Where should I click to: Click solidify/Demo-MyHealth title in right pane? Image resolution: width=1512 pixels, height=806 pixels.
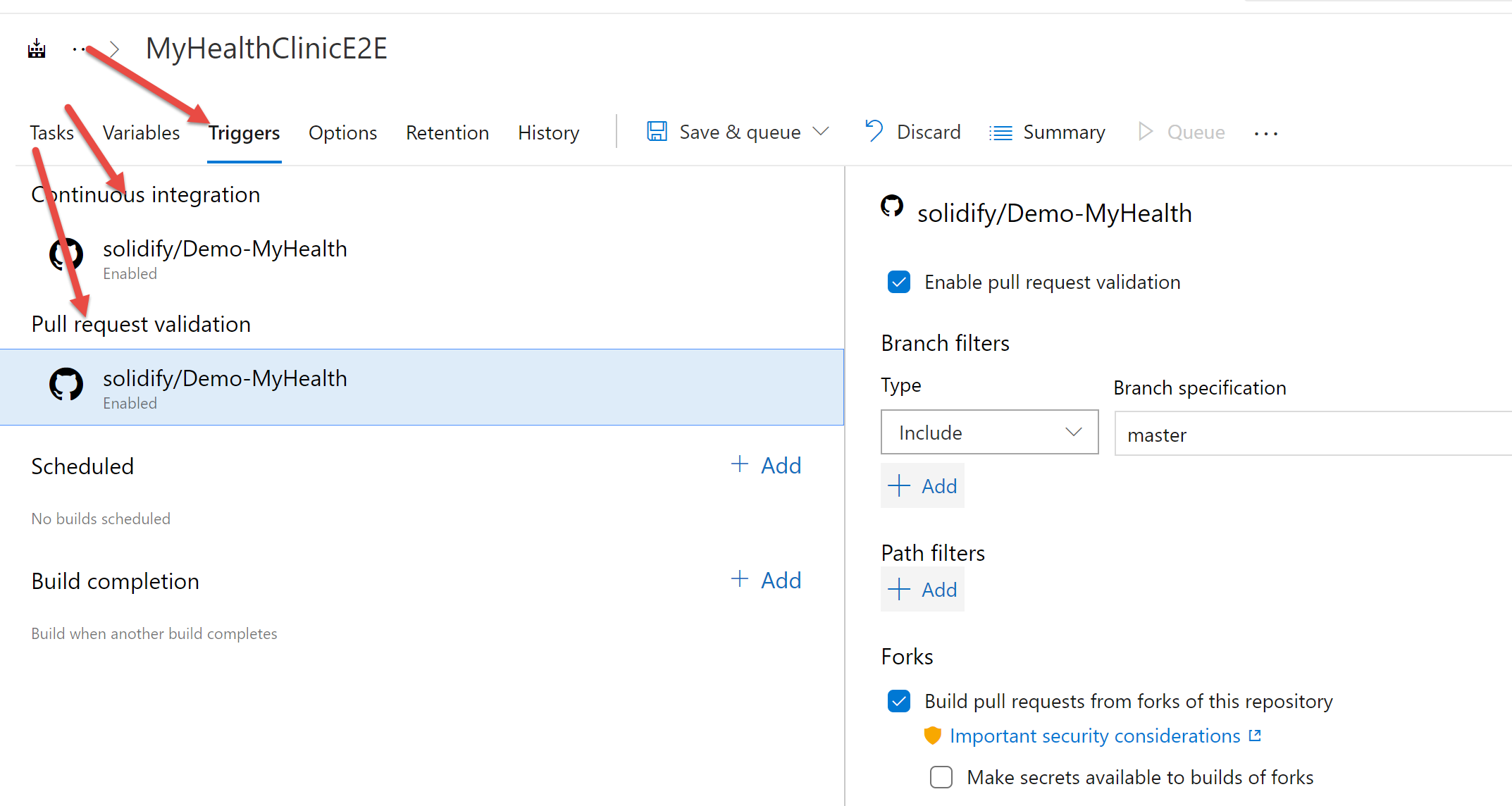pos(1055,213)
